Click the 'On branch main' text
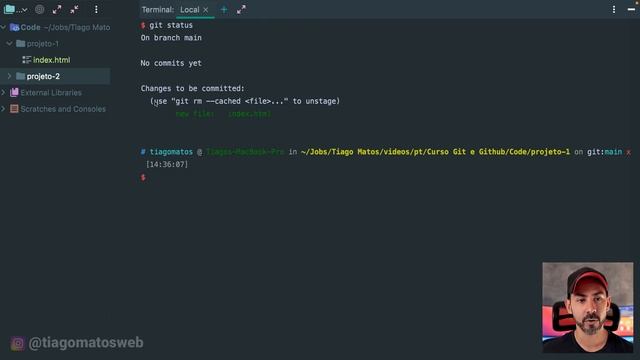Image resolution: width=640 pixels, height=360 pixels. coord(171,38)
